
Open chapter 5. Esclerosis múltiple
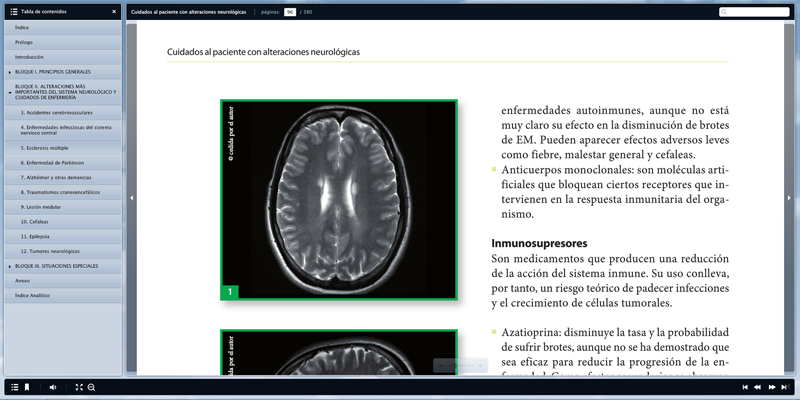63,148
